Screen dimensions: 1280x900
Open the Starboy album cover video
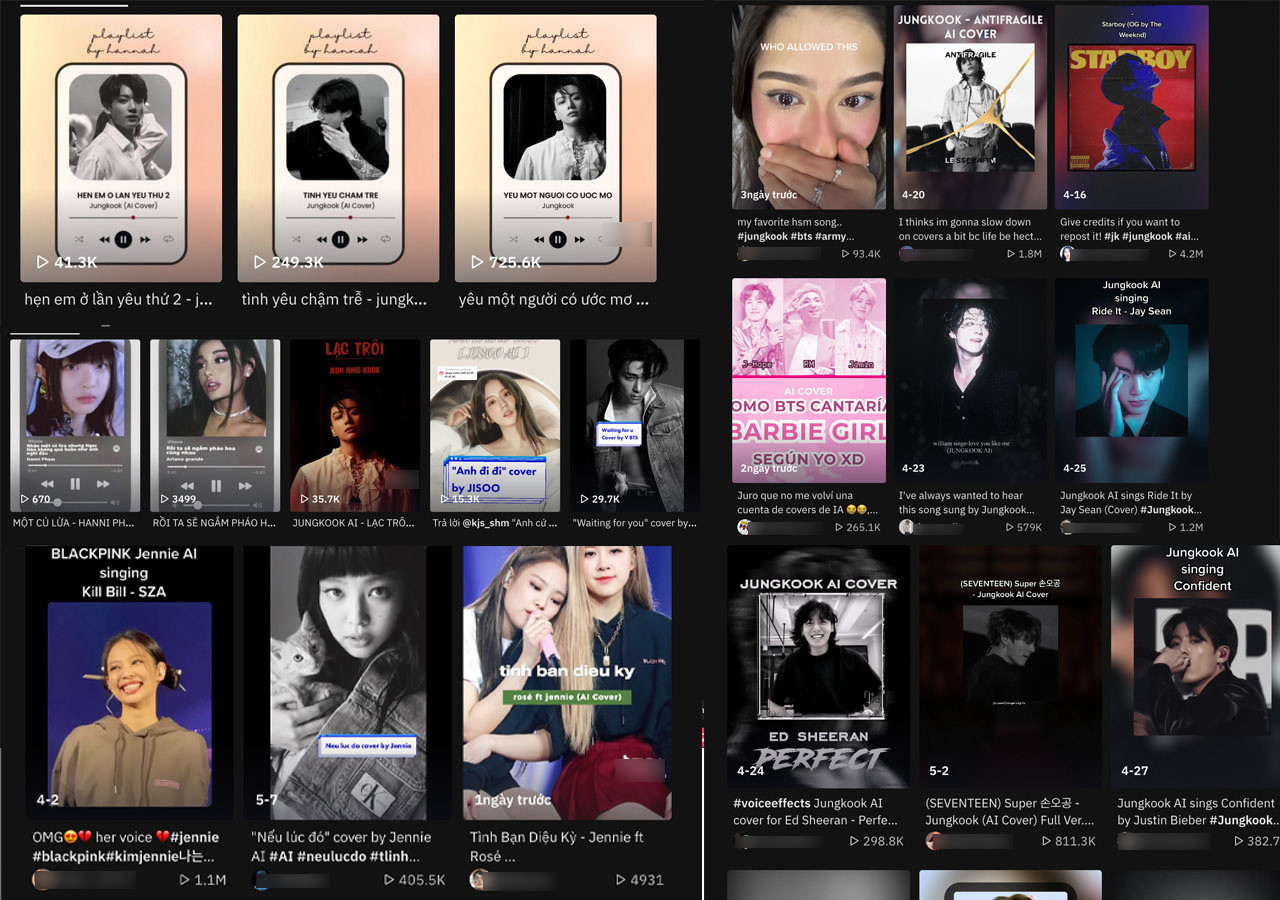pos(1131,107)
